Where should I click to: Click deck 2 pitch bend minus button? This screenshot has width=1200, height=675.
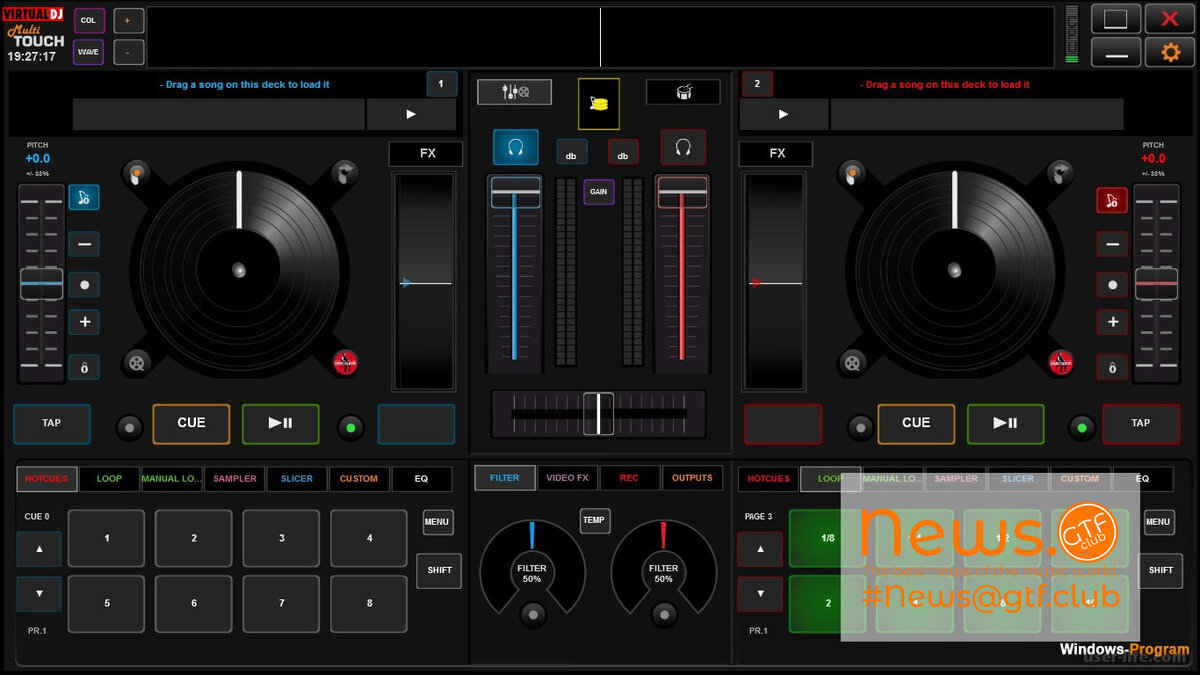click(1112, 243)
